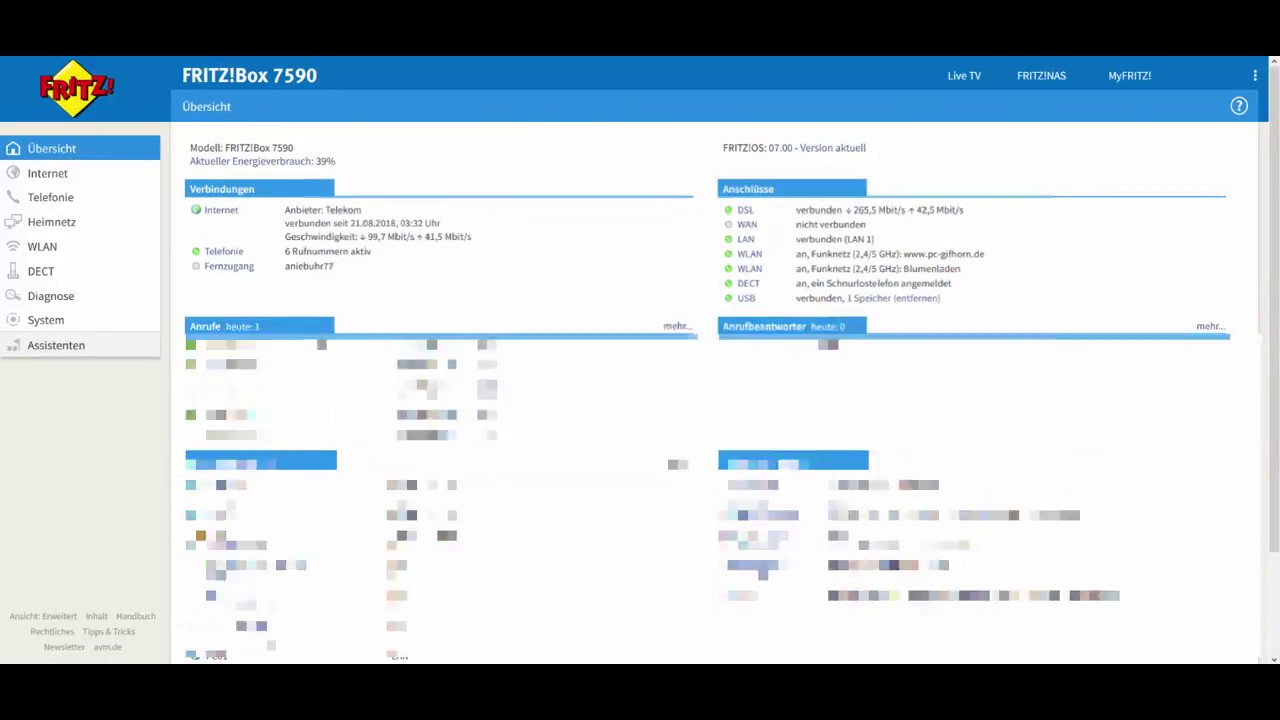The height and width of the screenshot is (720, 1280).
Task: Click the page scrollbar on the right edge
Action: 1274,310
